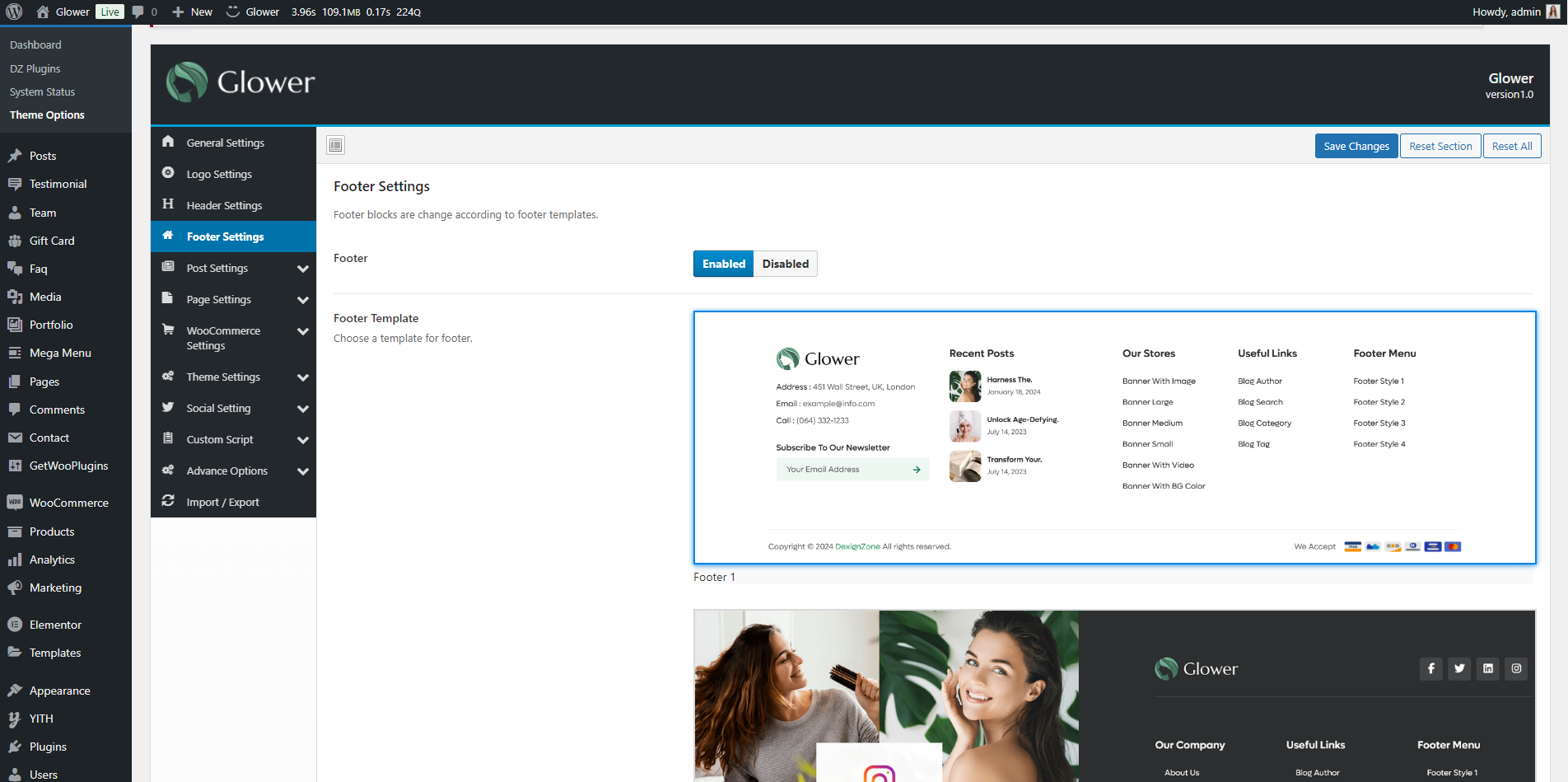Open the WordPress logo menu
1568x782 pixels.
click(x=14, y=12)
